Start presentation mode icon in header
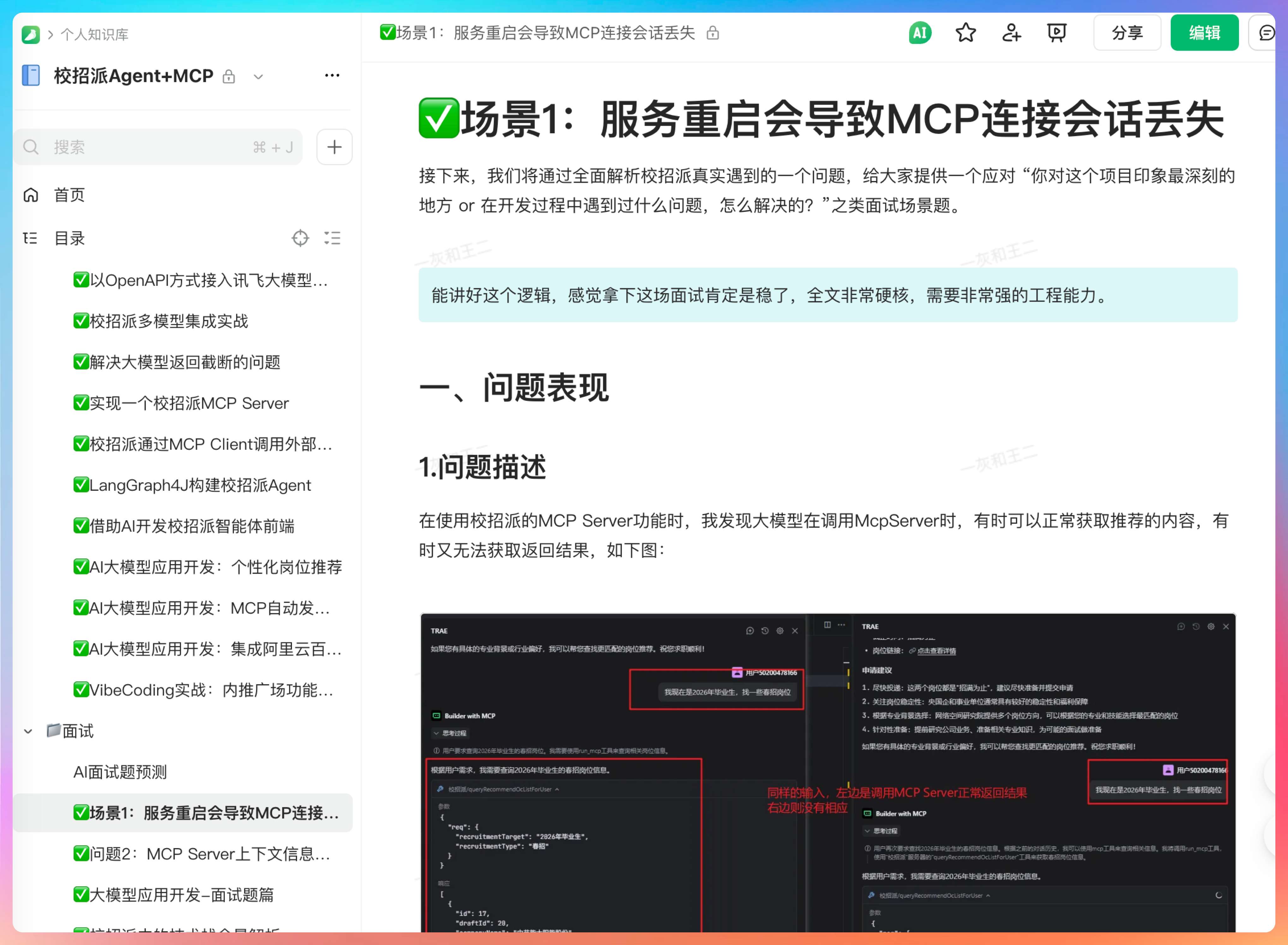 1057,33
